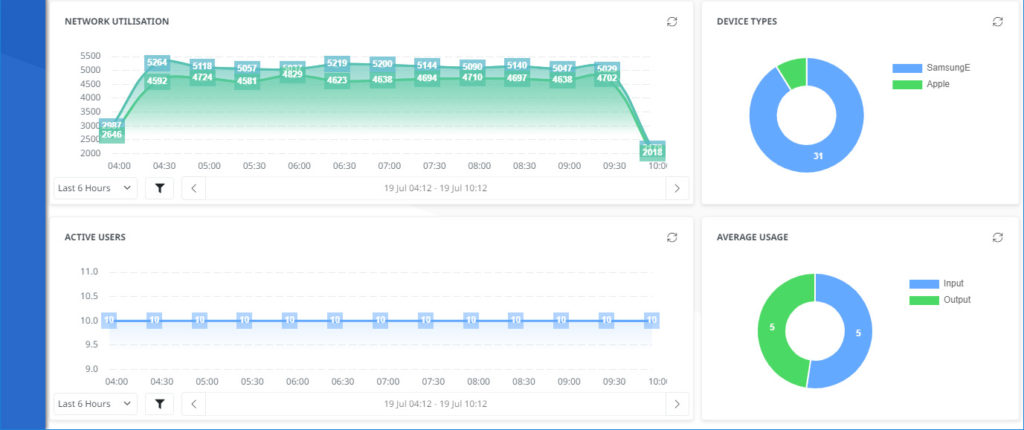Viewport: 1024px width, 430px height.
Task: Refresh the Average Usage chart
Action: tap(997, 237)
